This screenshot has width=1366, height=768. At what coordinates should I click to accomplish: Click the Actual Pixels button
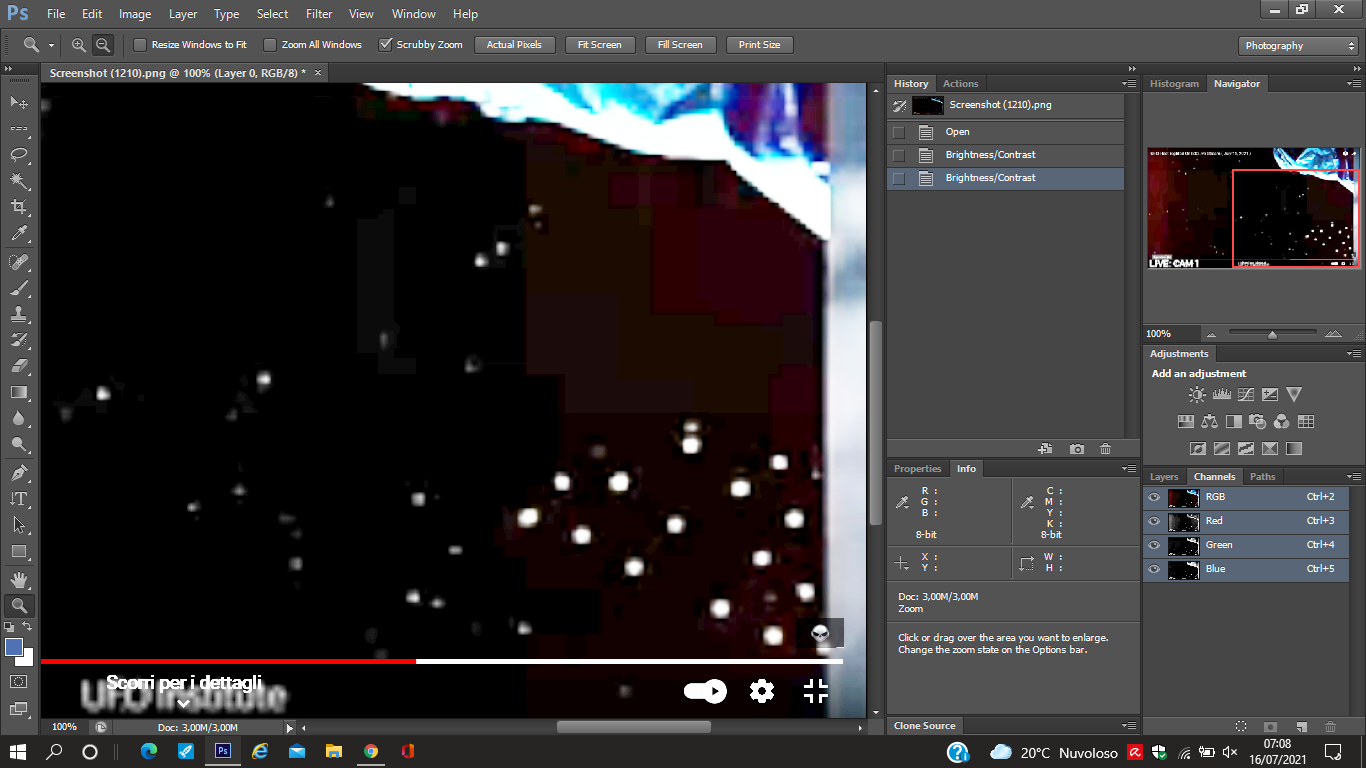[x=514, y=45]
